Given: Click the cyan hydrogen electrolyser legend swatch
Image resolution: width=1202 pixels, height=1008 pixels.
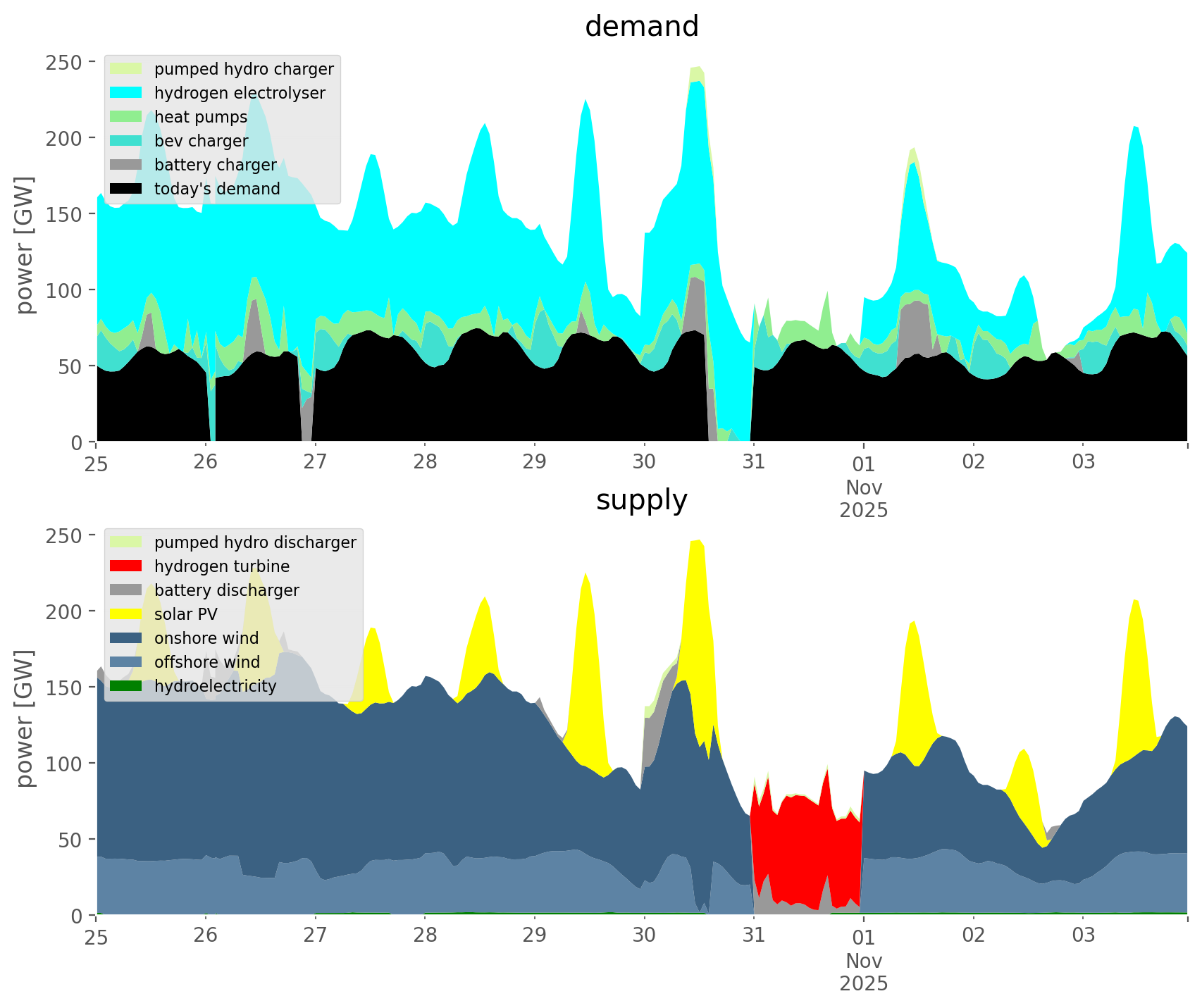Looking at the screenshot, I should pyautogui.click(x=125, y=93).
